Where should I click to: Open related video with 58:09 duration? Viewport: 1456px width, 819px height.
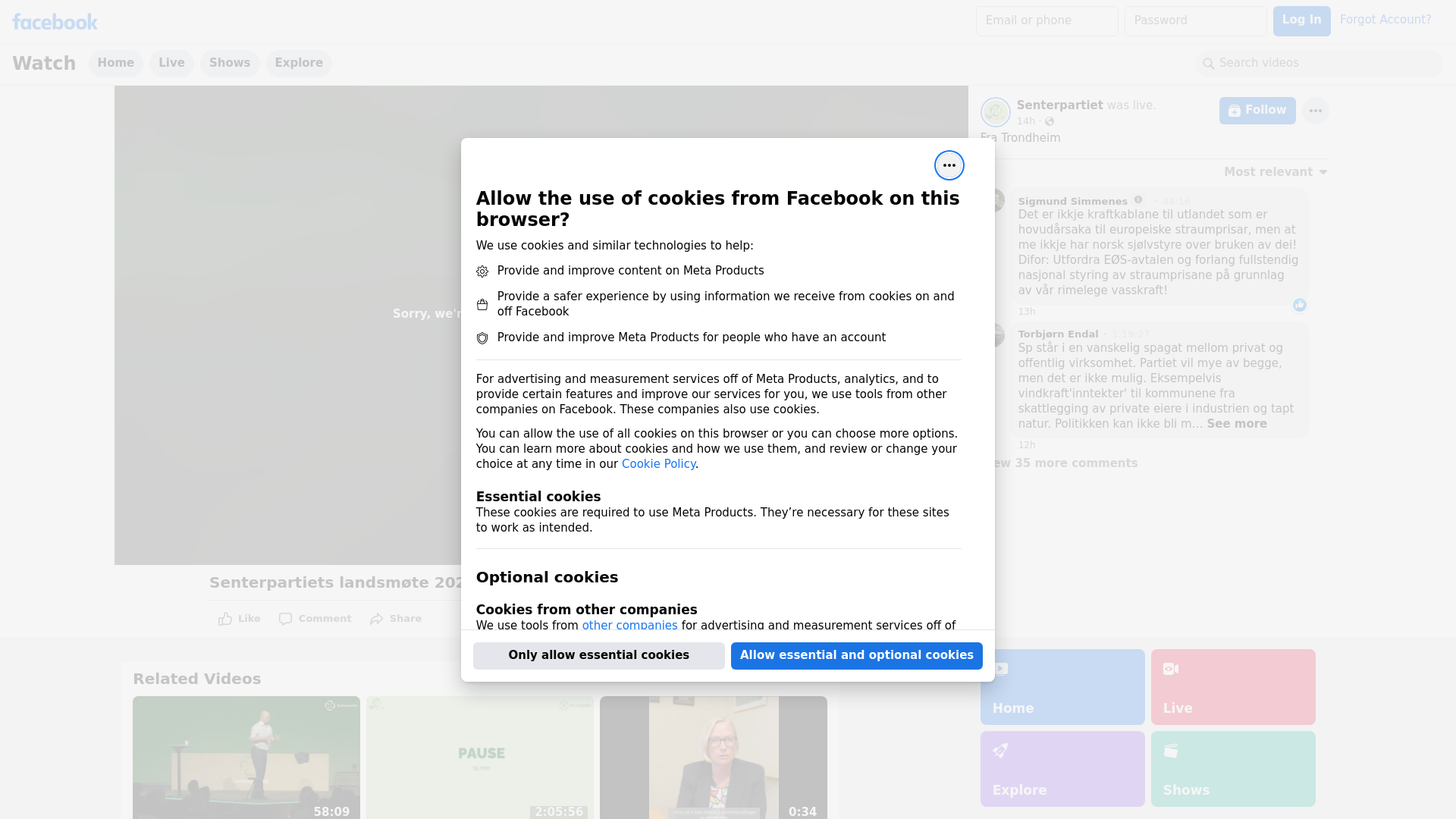click(246, 757)
